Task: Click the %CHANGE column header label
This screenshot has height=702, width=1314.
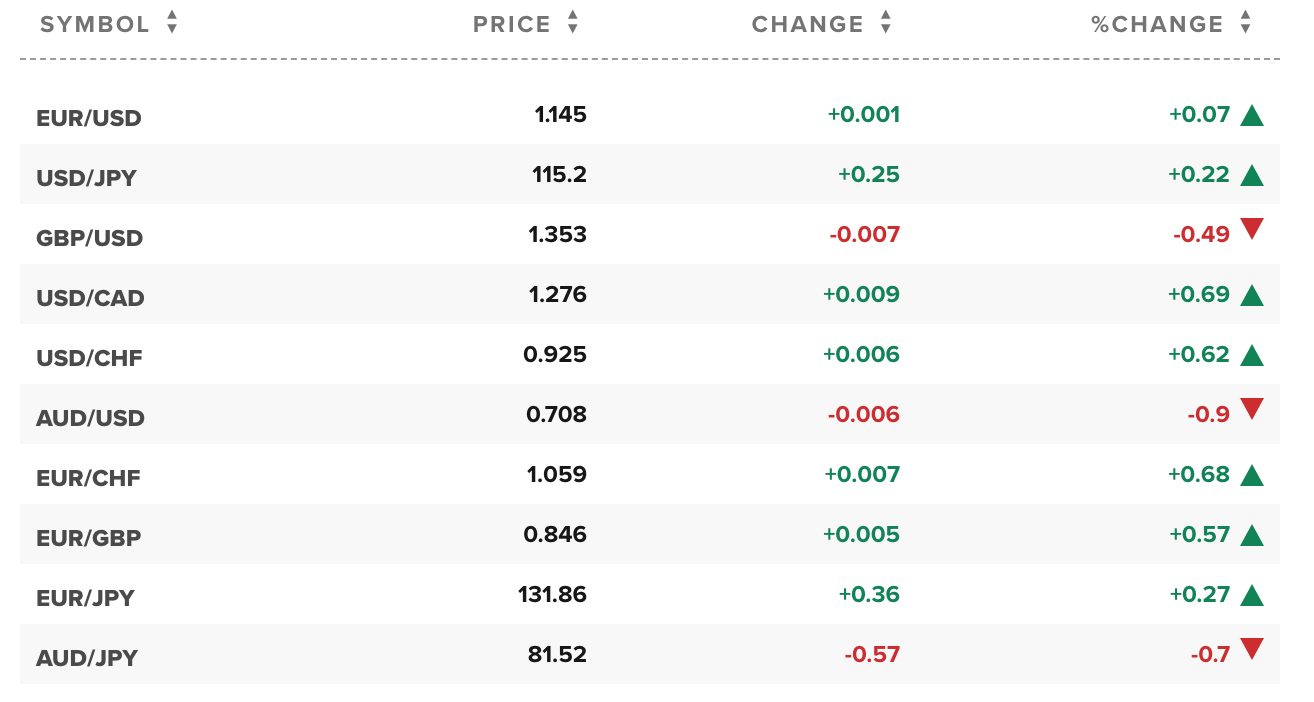Action: (1157, 24)
